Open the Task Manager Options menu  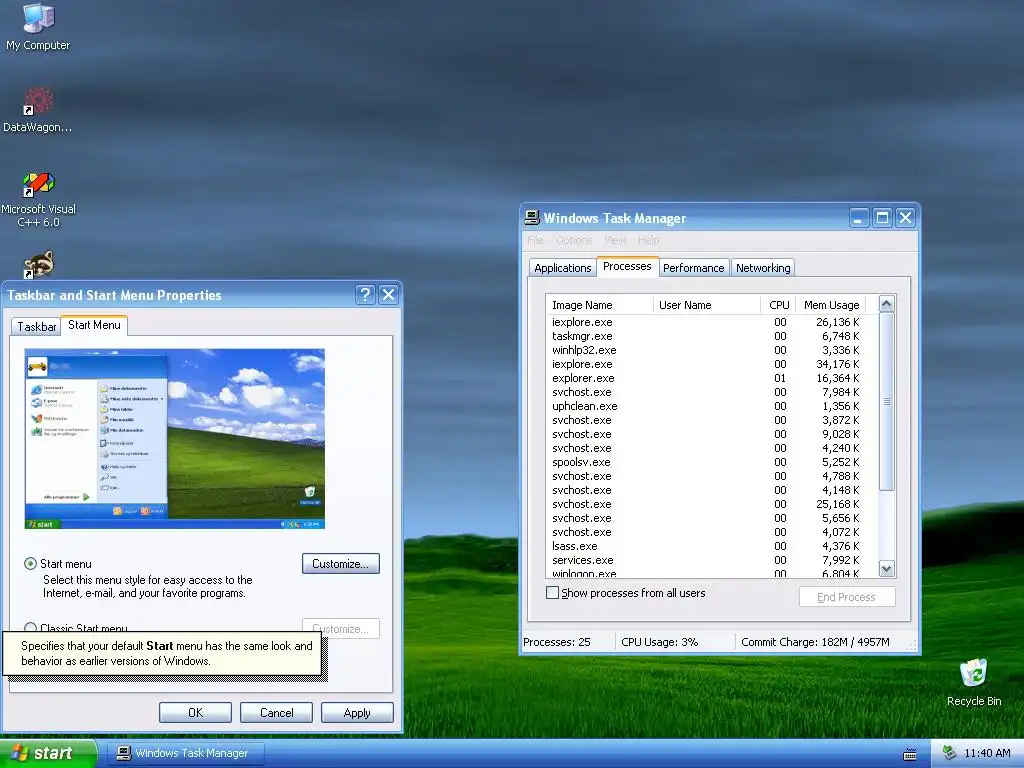[573, 240]
